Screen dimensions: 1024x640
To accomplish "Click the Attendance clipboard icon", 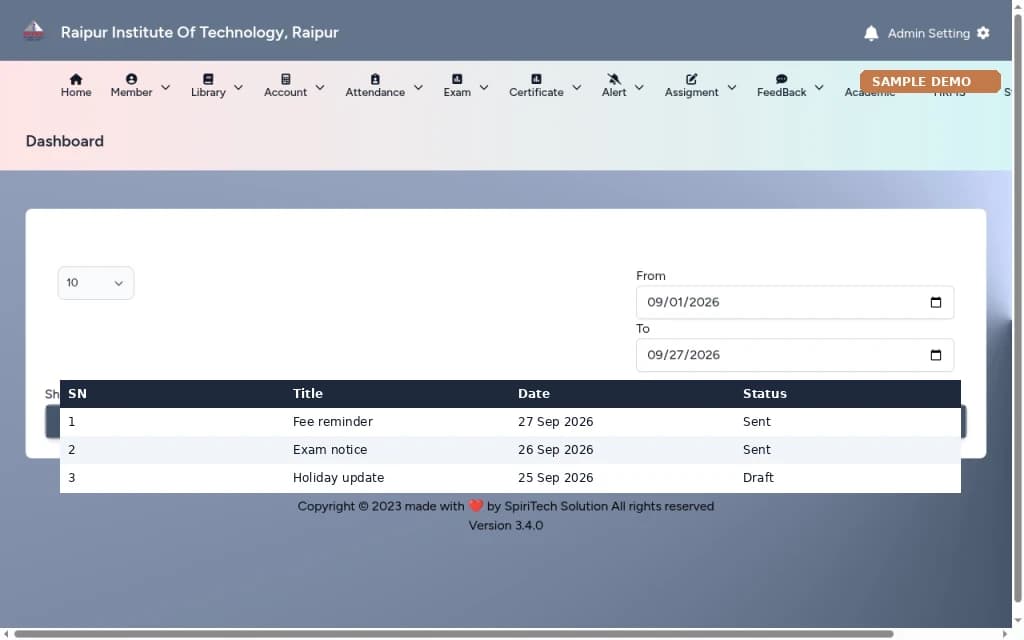I will pyautogui.click(x=375, y=79).
